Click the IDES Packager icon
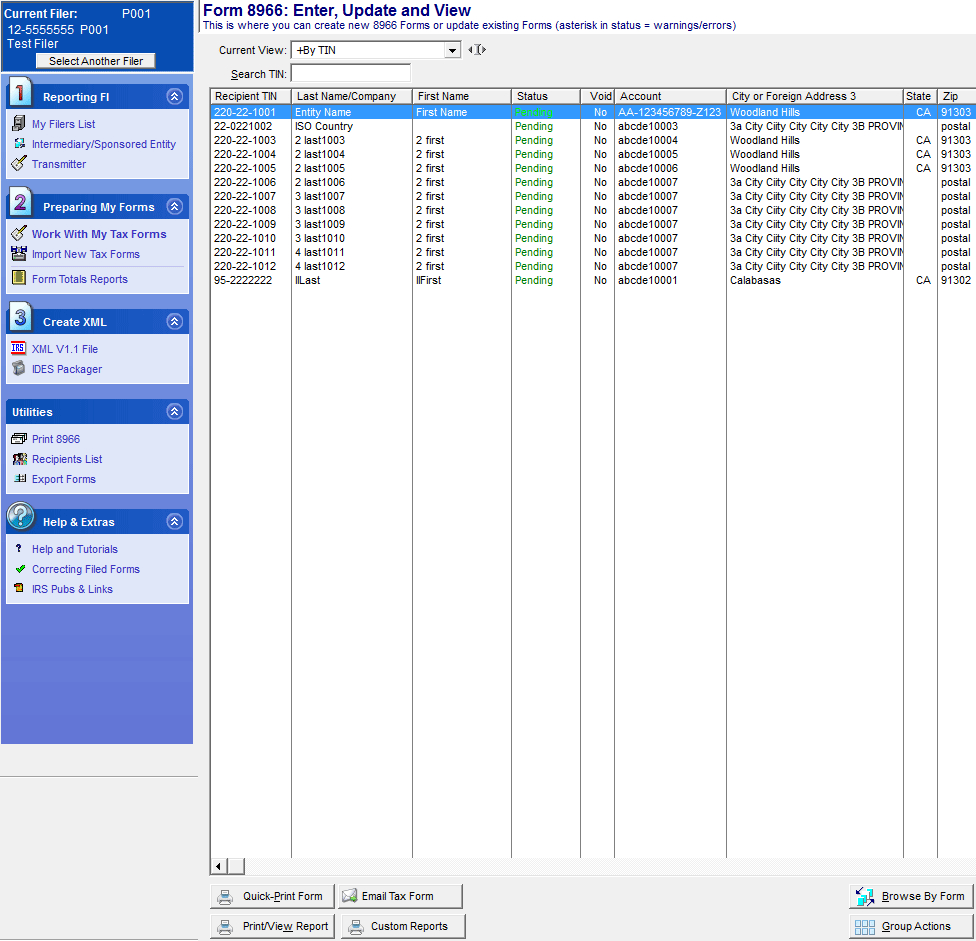This screenshot has height=941, width=976. point(19,368)
